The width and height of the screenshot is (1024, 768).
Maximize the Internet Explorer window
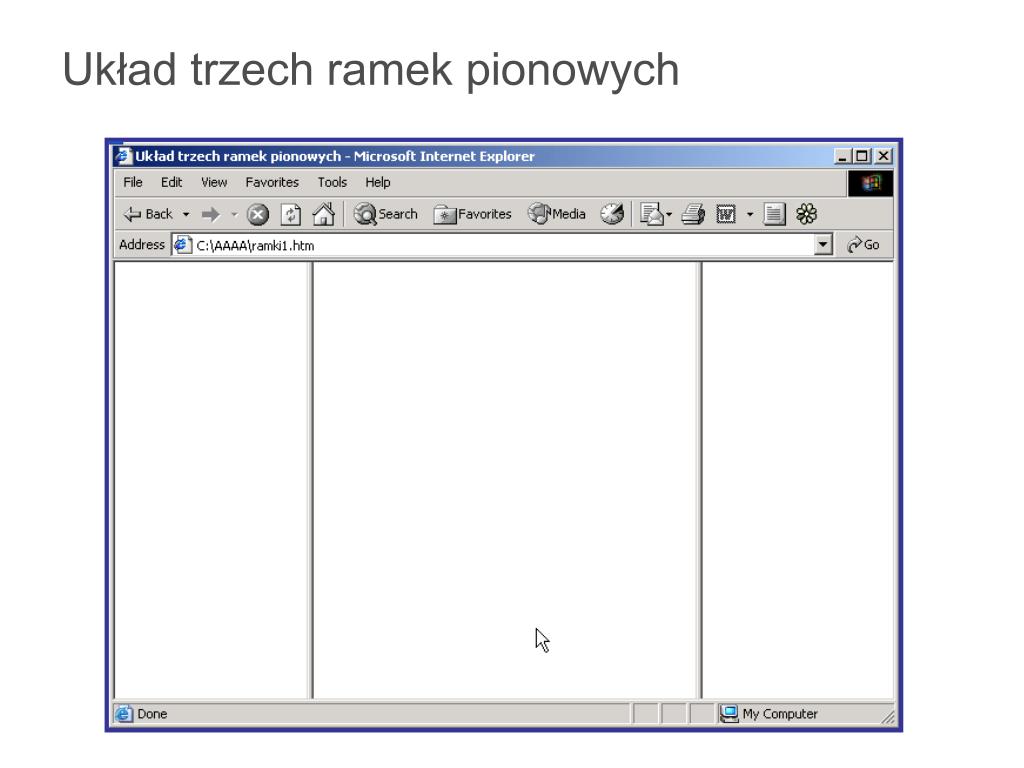(x=862, y=156)
